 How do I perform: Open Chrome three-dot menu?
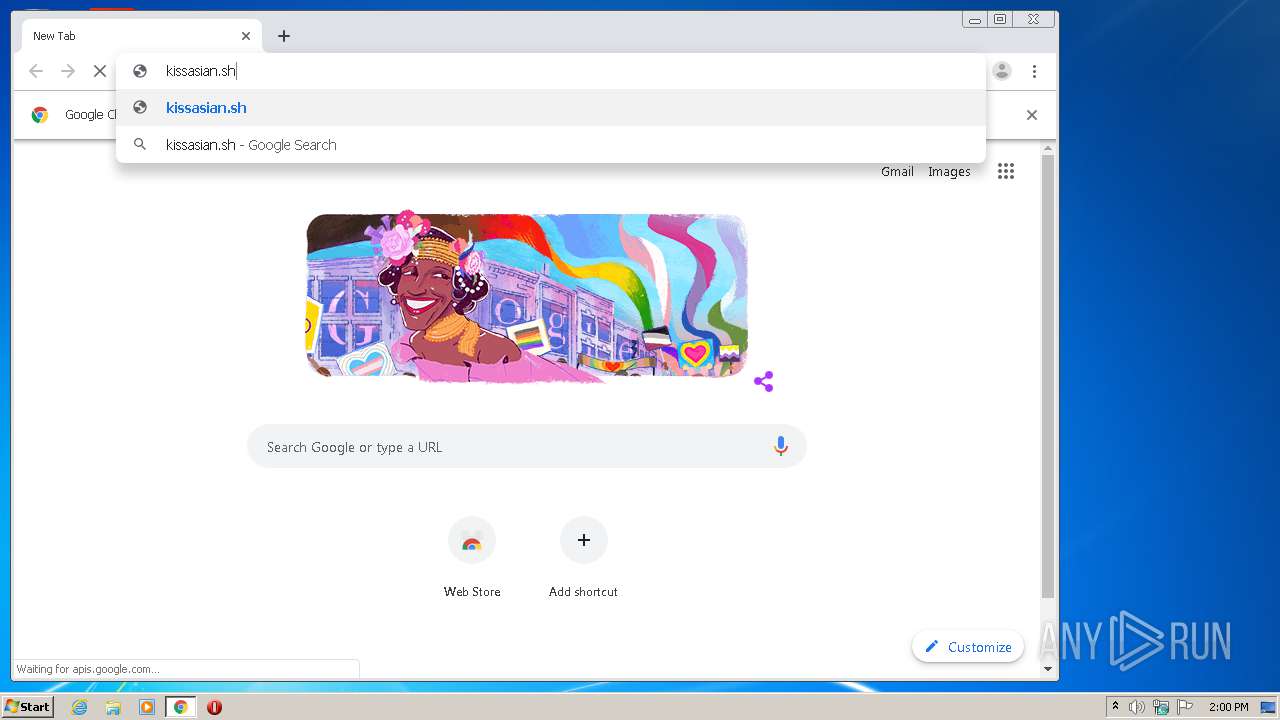(1034, 71)
